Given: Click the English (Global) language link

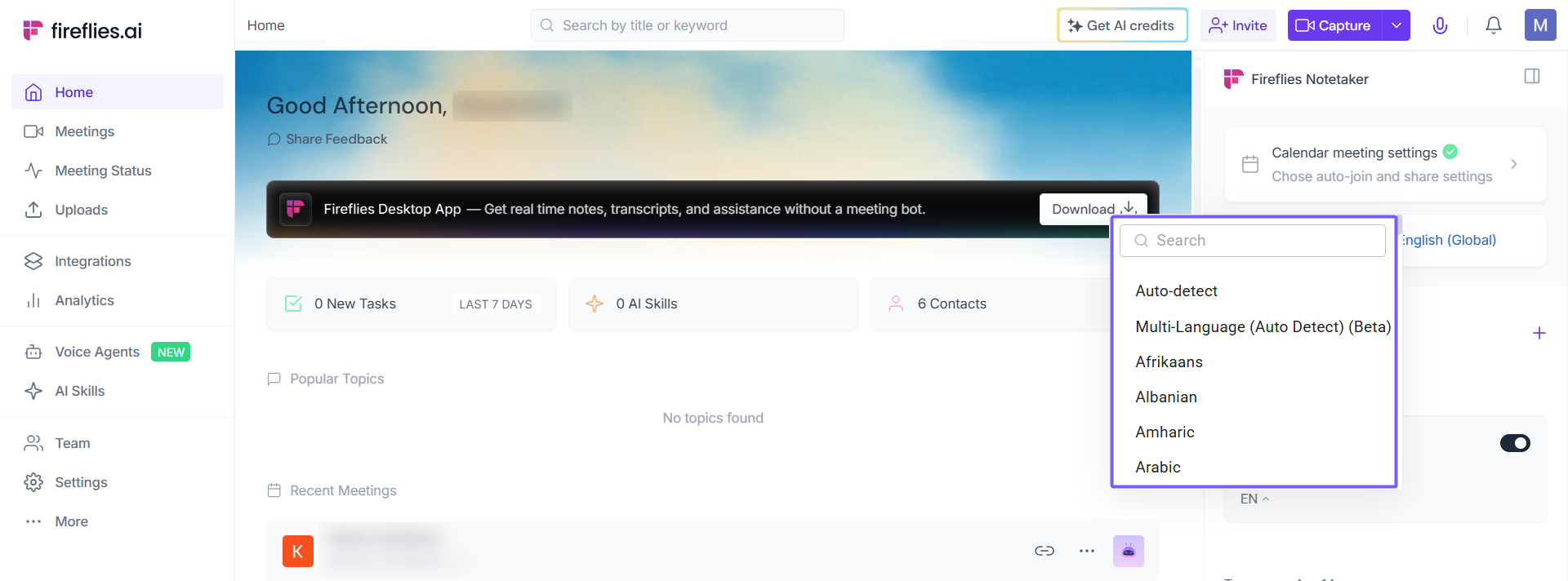Looking at the screenshot, I should tap(1449, 240).
